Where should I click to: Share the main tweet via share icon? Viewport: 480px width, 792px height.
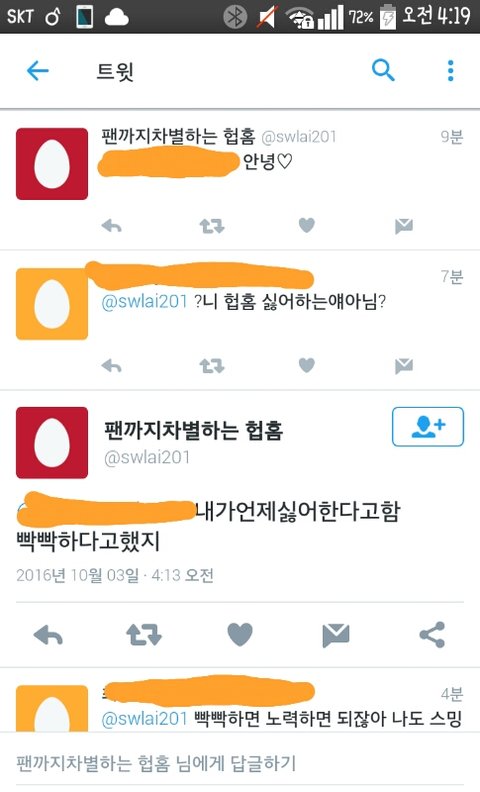coord(432,634)
